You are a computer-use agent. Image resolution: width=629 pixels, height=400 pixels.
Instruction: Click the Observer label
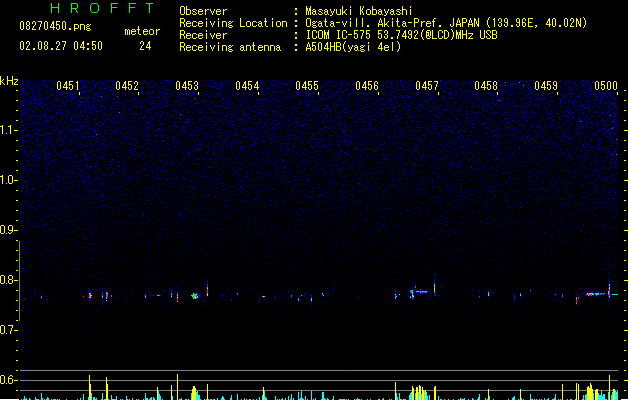coord(203,11)
